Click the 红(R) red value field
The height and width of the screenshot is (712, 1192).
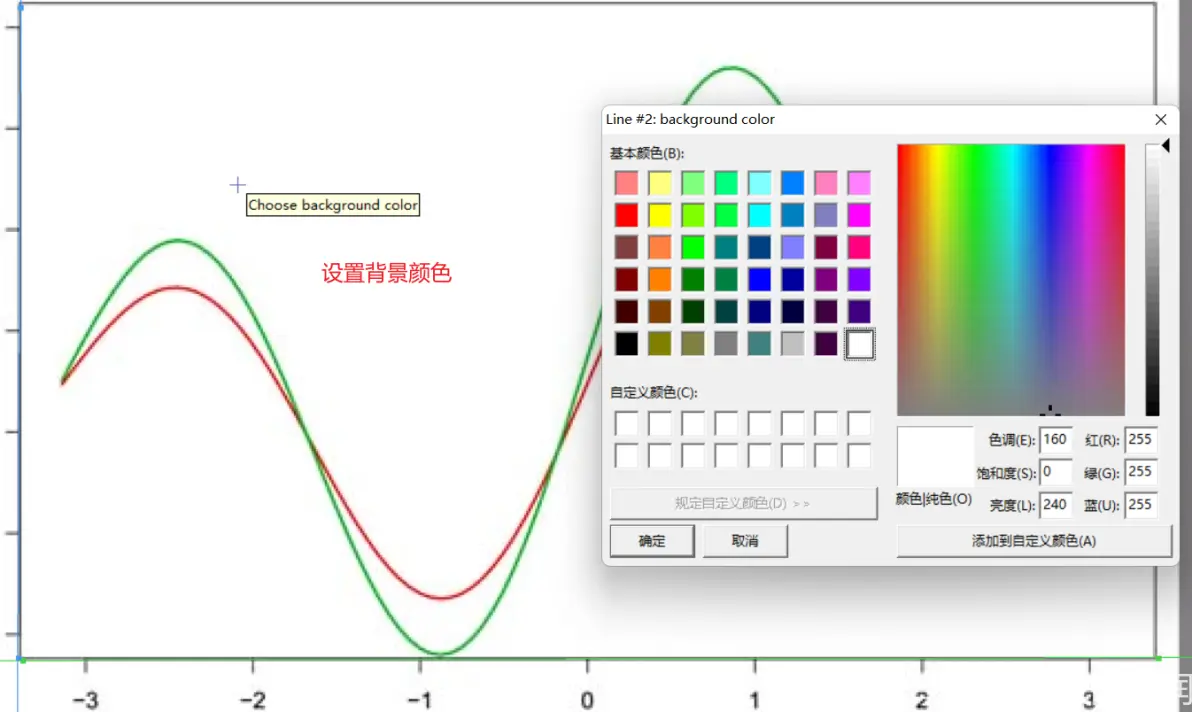pos(1140,440)
